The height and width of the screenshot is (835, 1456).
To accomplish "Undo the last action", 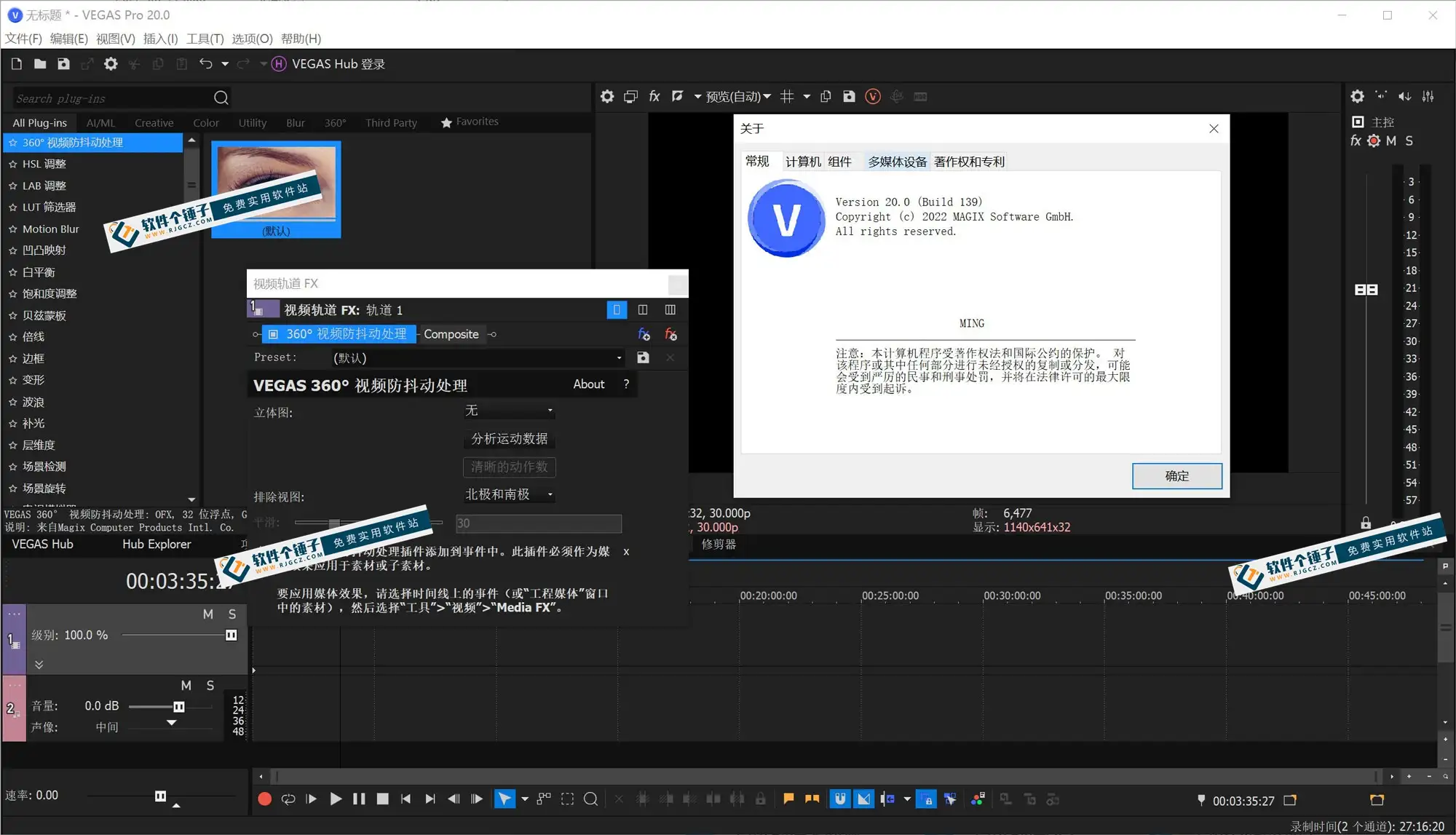I will point(206,64).
